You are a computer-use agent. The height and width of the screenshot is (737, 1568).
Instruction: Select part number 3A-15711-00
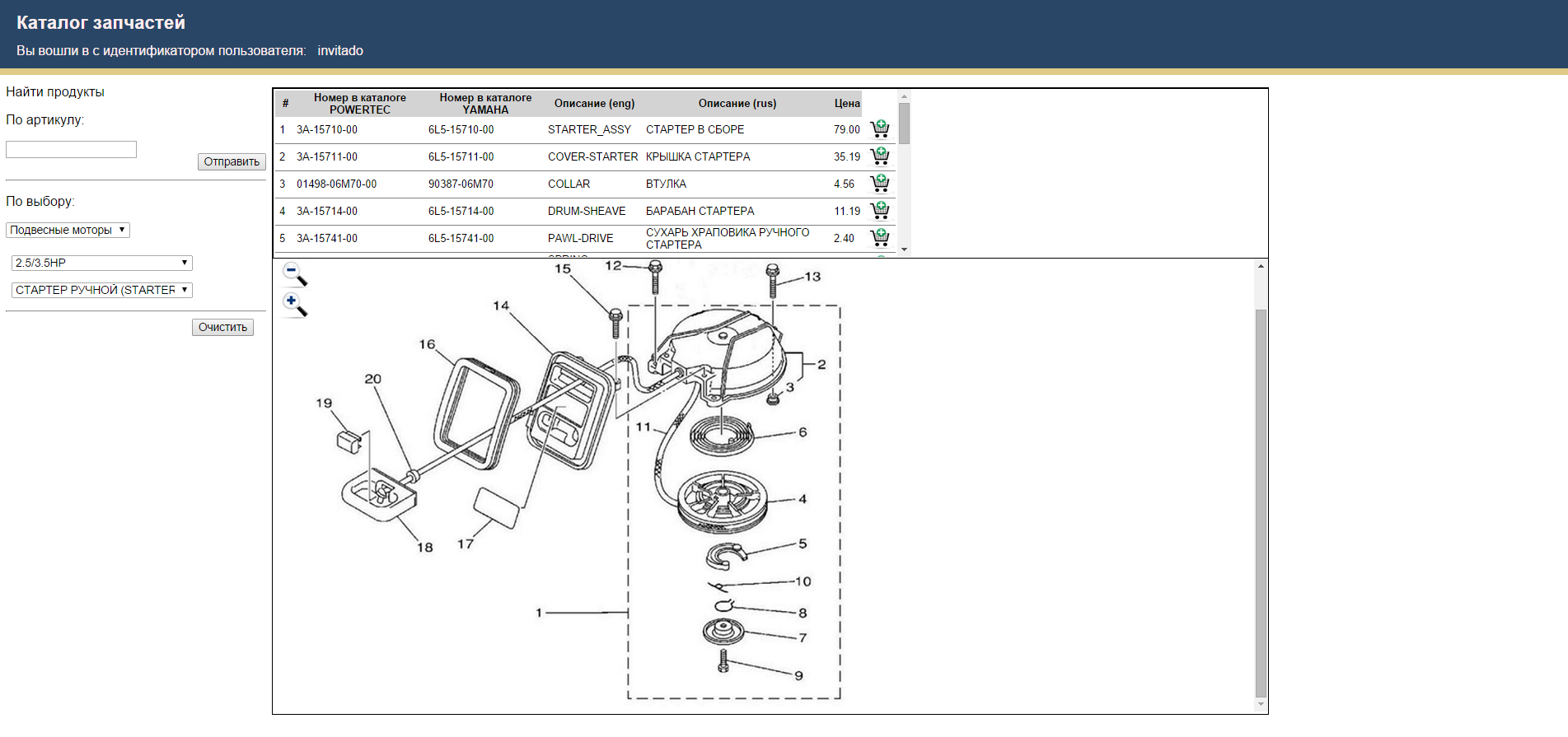click(x=327, y=156)
